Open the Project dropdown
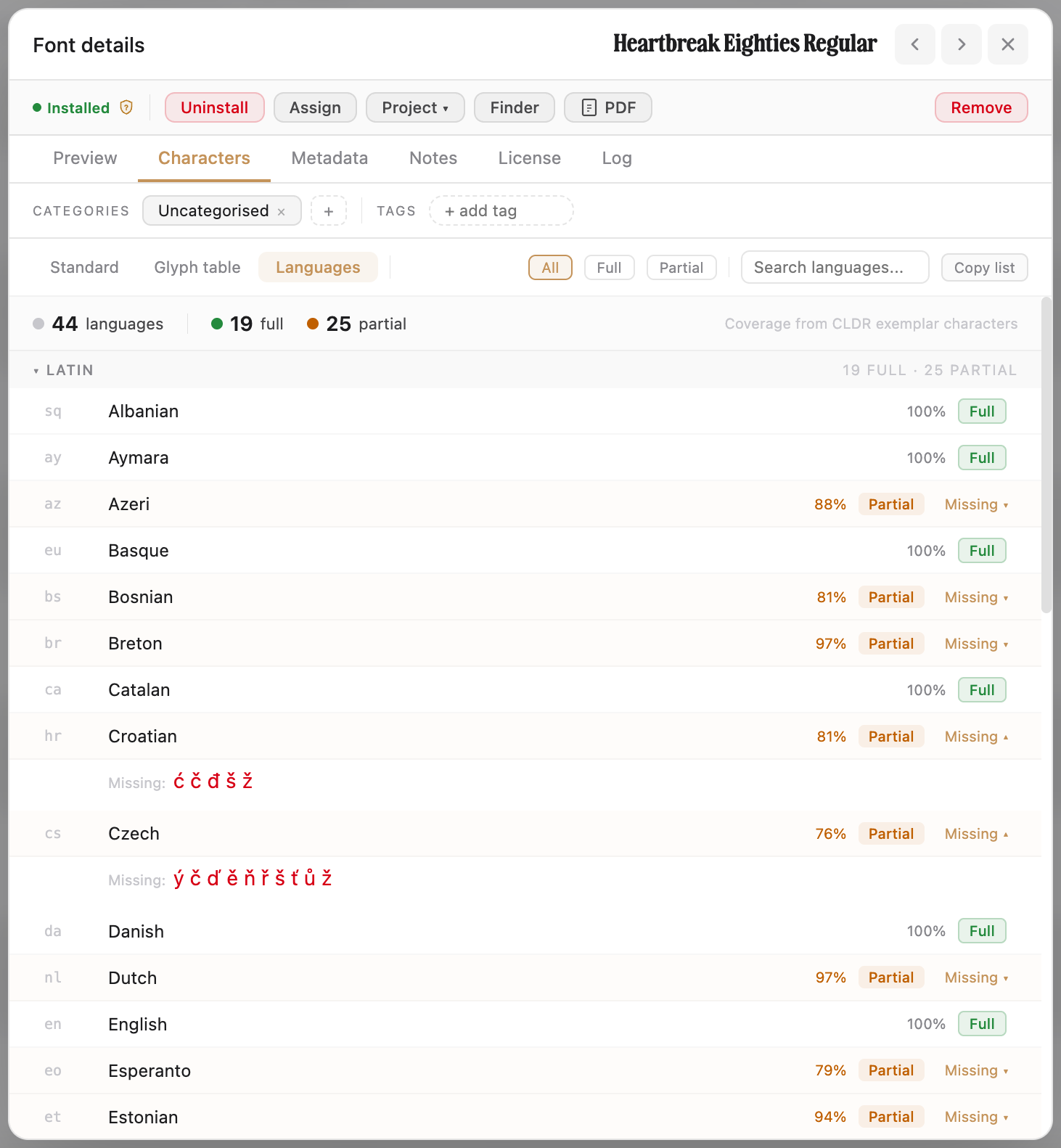The image size is (1061, 1148). (x=415, y=107)
